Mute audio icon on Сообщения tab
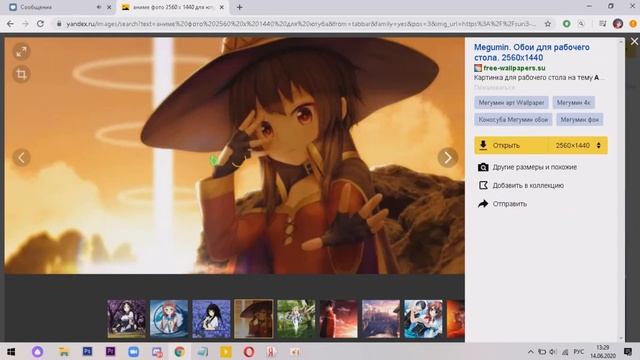Image resolution: width=640 pixels, height=360 pixels. [x=99, y=7]
